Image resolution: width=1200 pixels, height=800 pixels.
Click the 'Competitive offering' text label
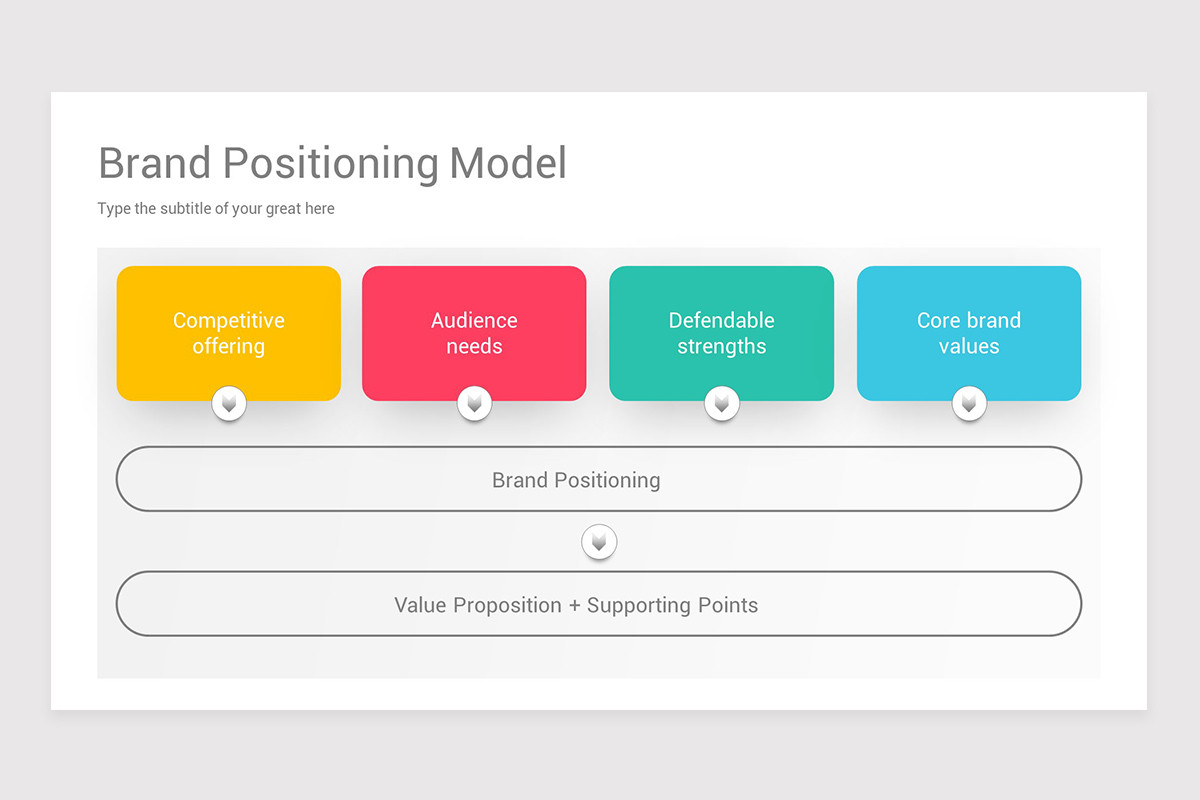pos(229,333)
